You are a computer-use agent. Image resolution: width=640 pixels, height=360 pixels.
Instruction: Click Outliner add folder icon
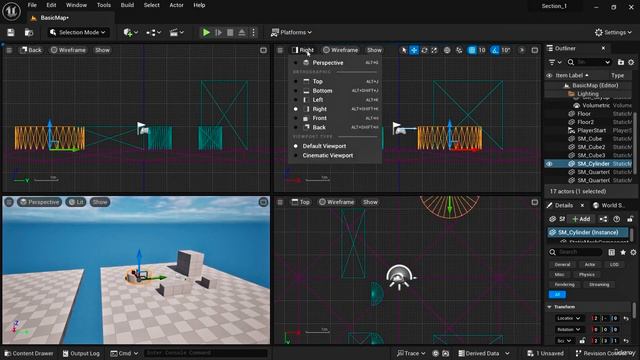621,62
